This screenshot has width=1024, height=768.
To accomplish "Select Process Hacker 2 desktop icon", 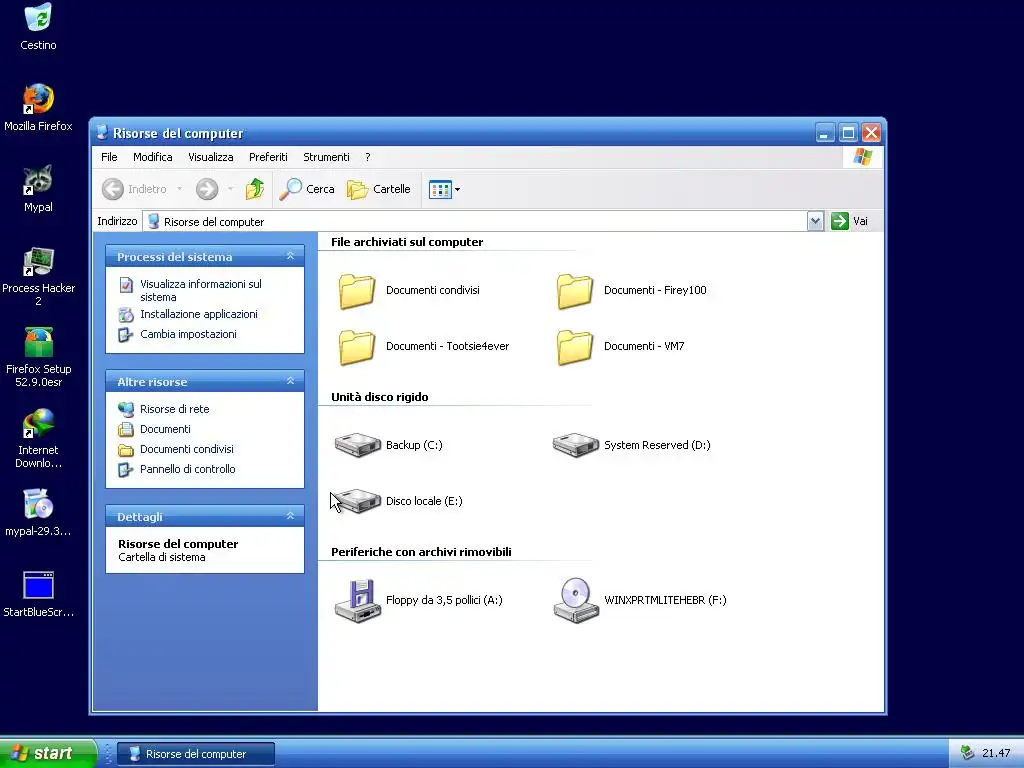I will click(x=38, y=276).
